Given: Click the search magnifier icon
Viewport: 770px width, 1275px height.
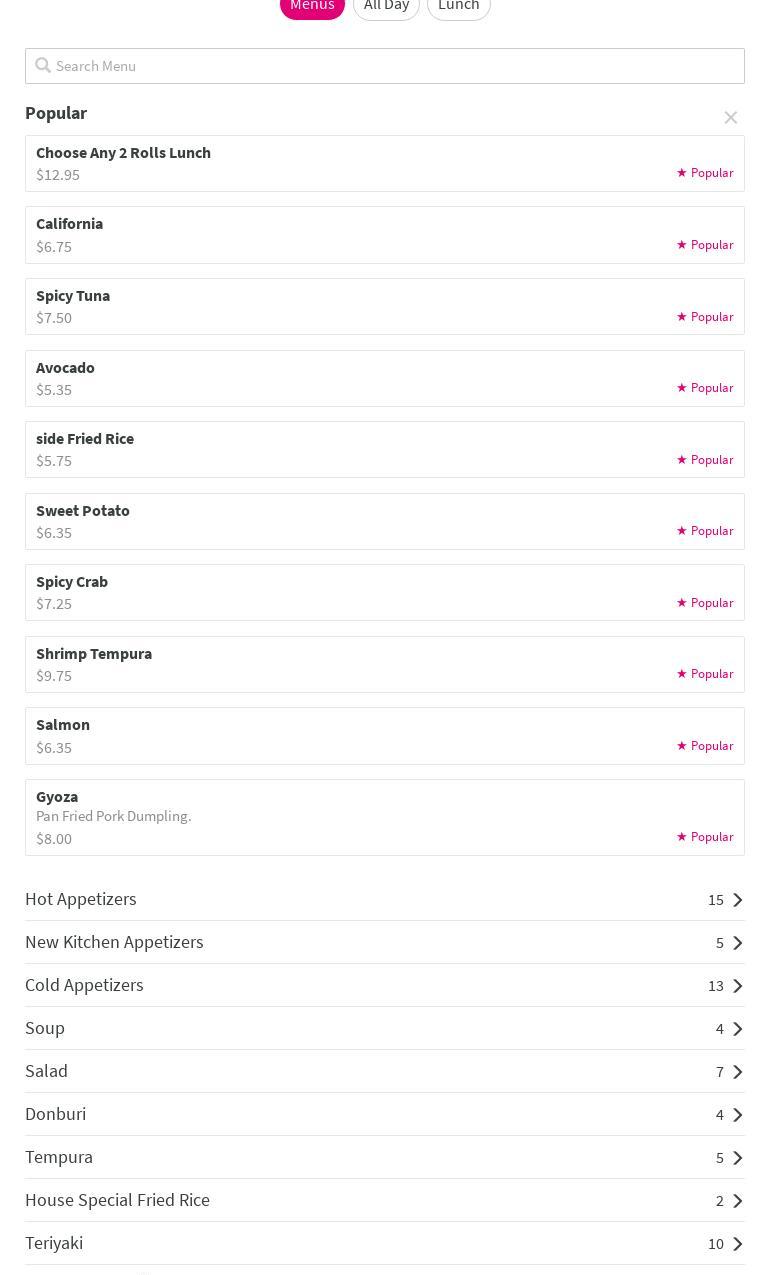Looking at the screenshot, I should tap(43, 66).
